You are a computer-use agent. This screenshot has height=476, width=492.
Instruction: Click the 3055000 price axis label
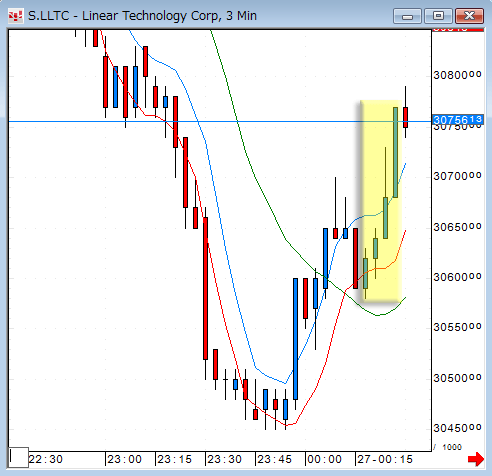click(457, 327)
